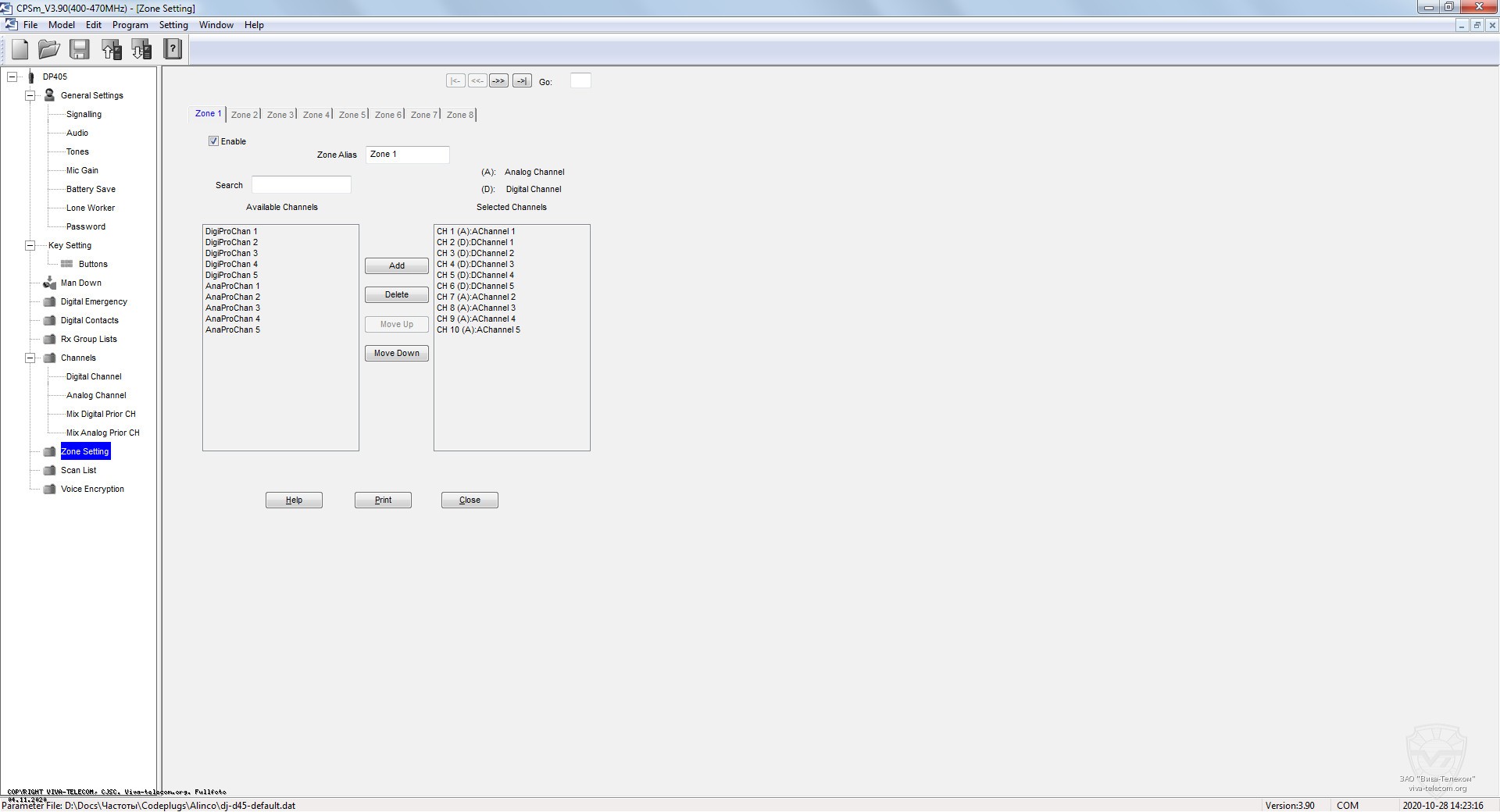Select AnaProChan 3 in Available Channels

point(233,308)
